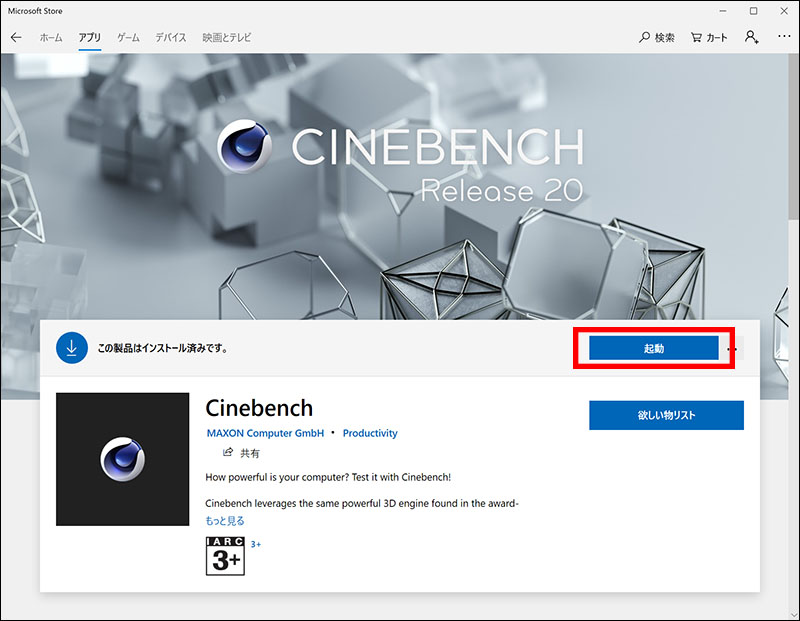
Task: Switch to the ゲーム tab
Action: coord(128,37)
